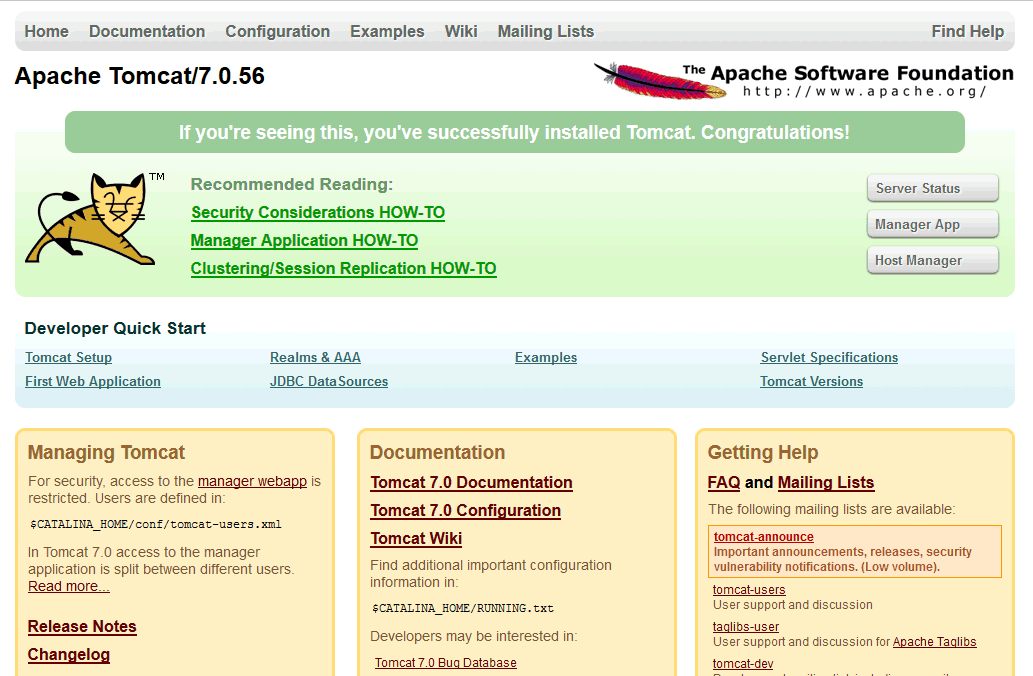Open Manager Application HOW-TO link
The height and width of the screenshot is (676, 1033).
point(304,240)
